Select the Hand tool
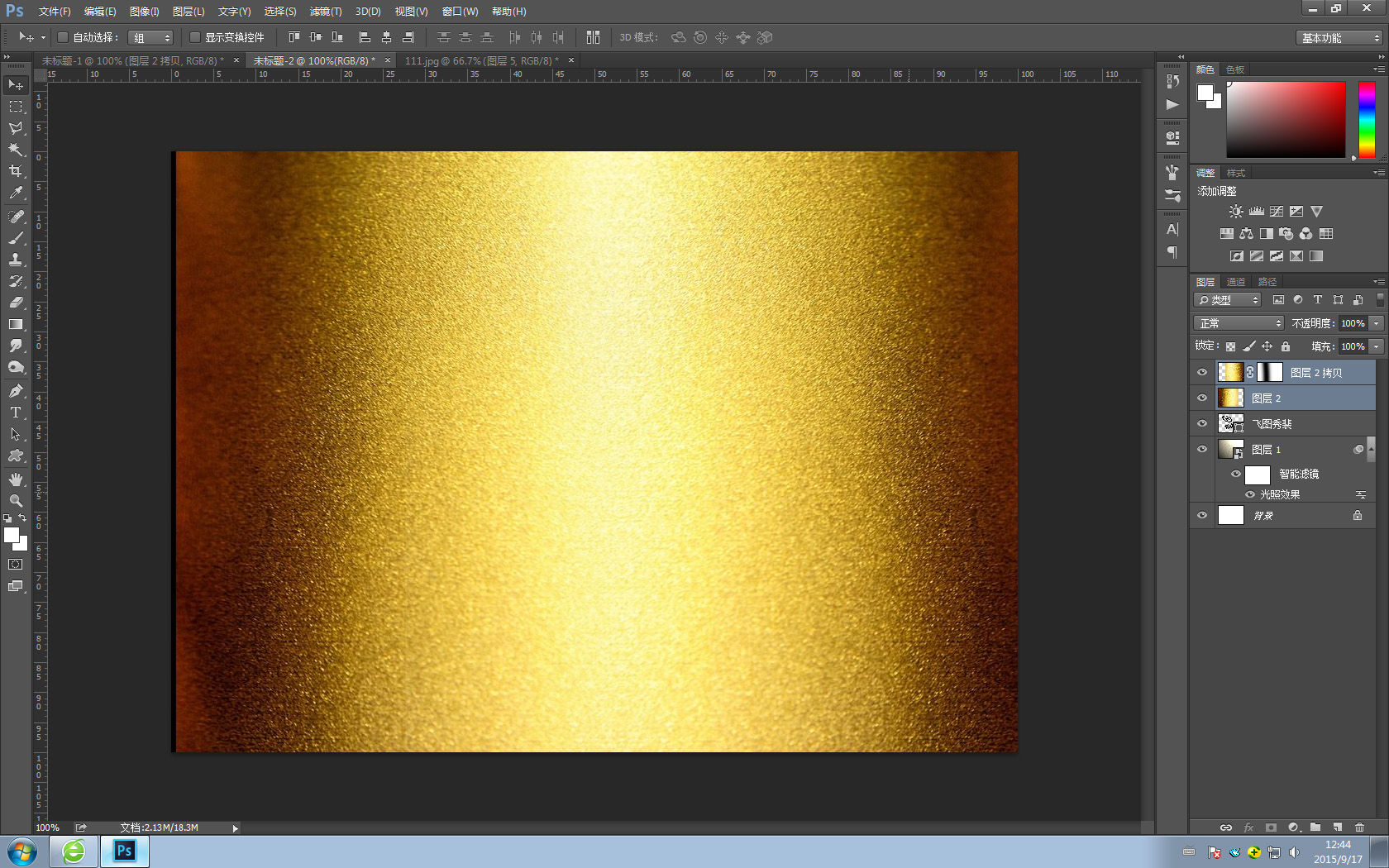The width and height of the screenshot is (1389, 868). (16, 479)
